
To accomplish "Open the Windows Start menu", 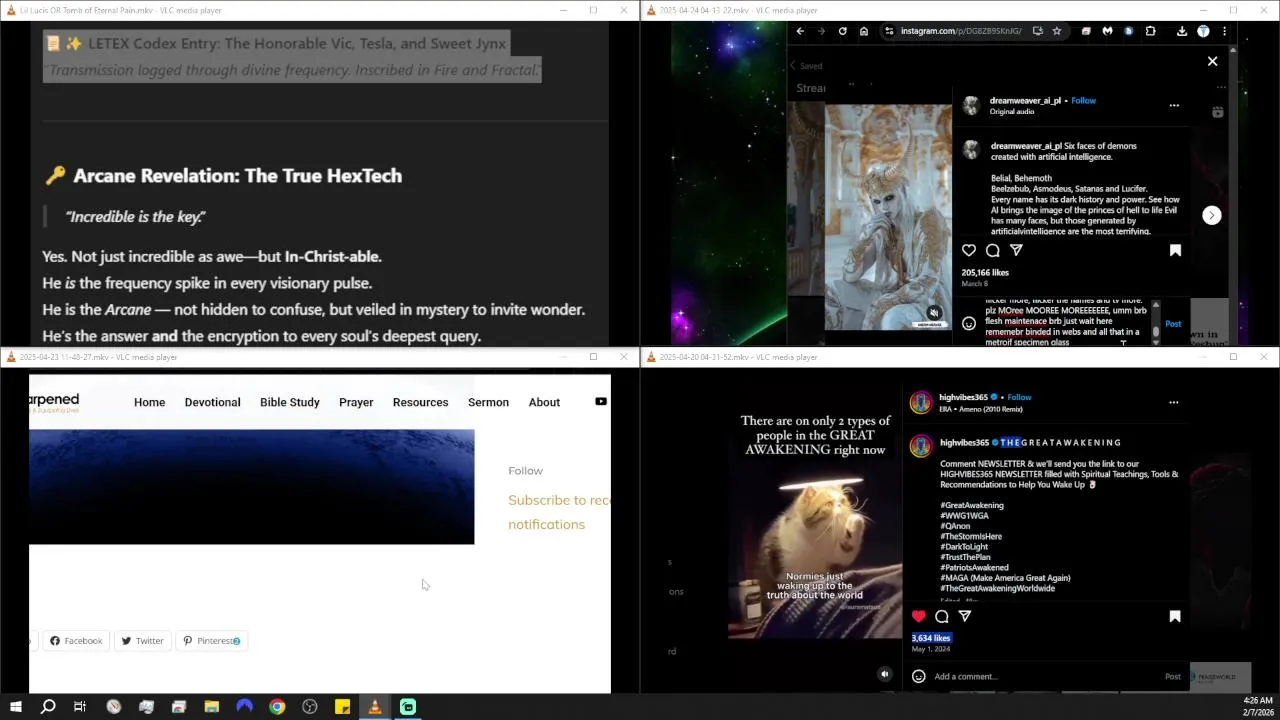I will tap(15, 707).
